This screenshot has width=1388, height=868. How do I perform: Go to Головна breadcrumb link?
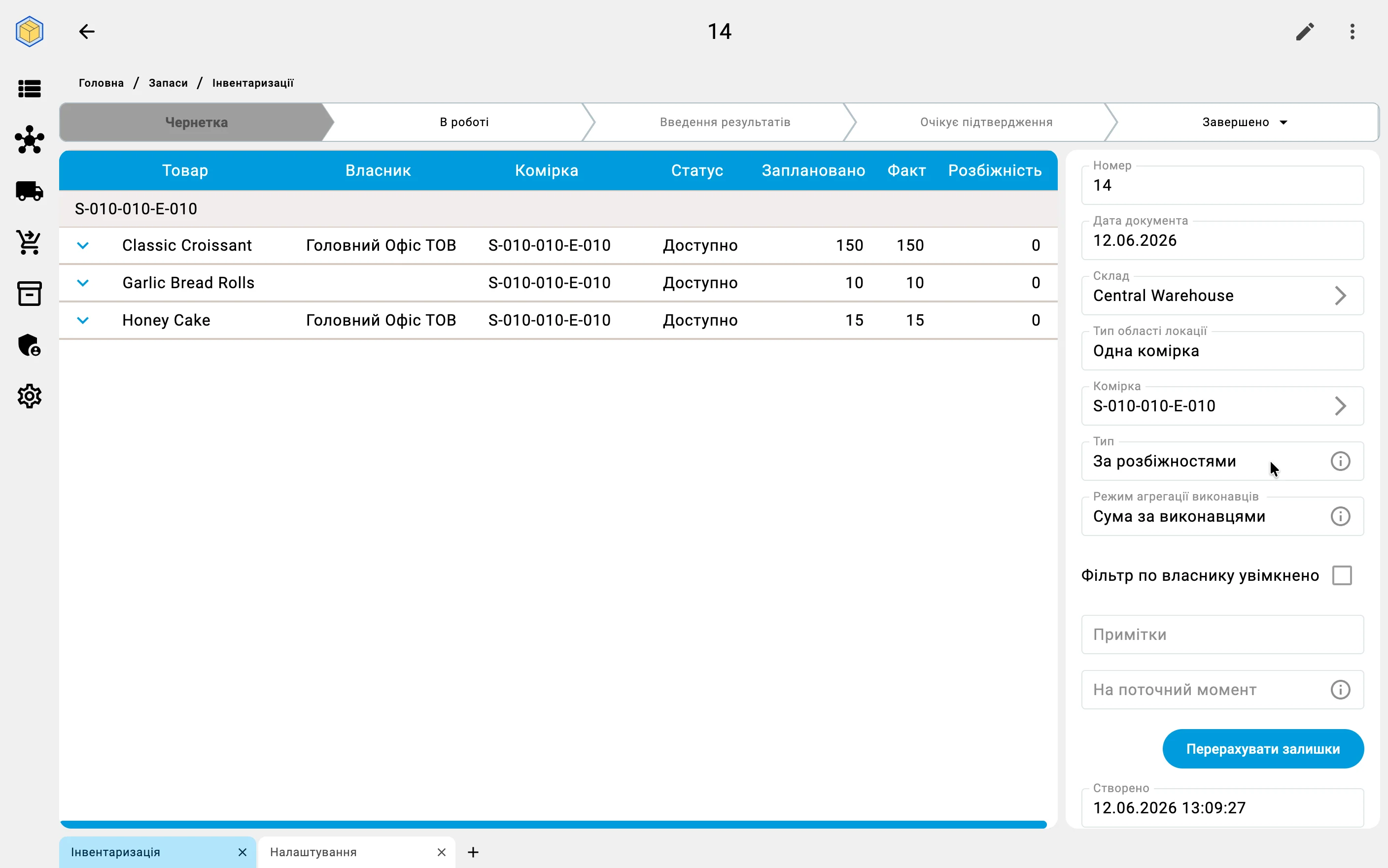click(101, 83)
